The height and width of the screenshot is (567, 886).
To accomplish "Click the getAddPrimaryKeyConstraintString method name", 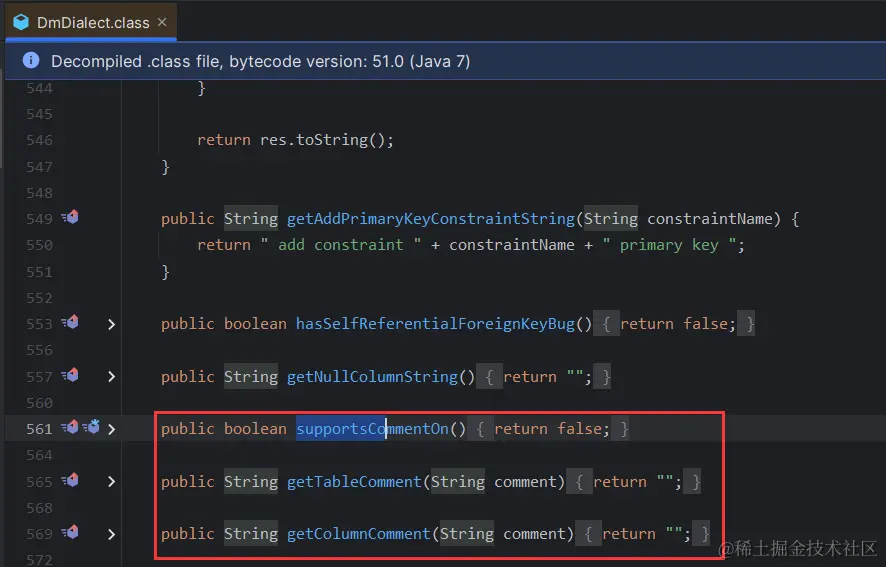I will click(431, 219).
